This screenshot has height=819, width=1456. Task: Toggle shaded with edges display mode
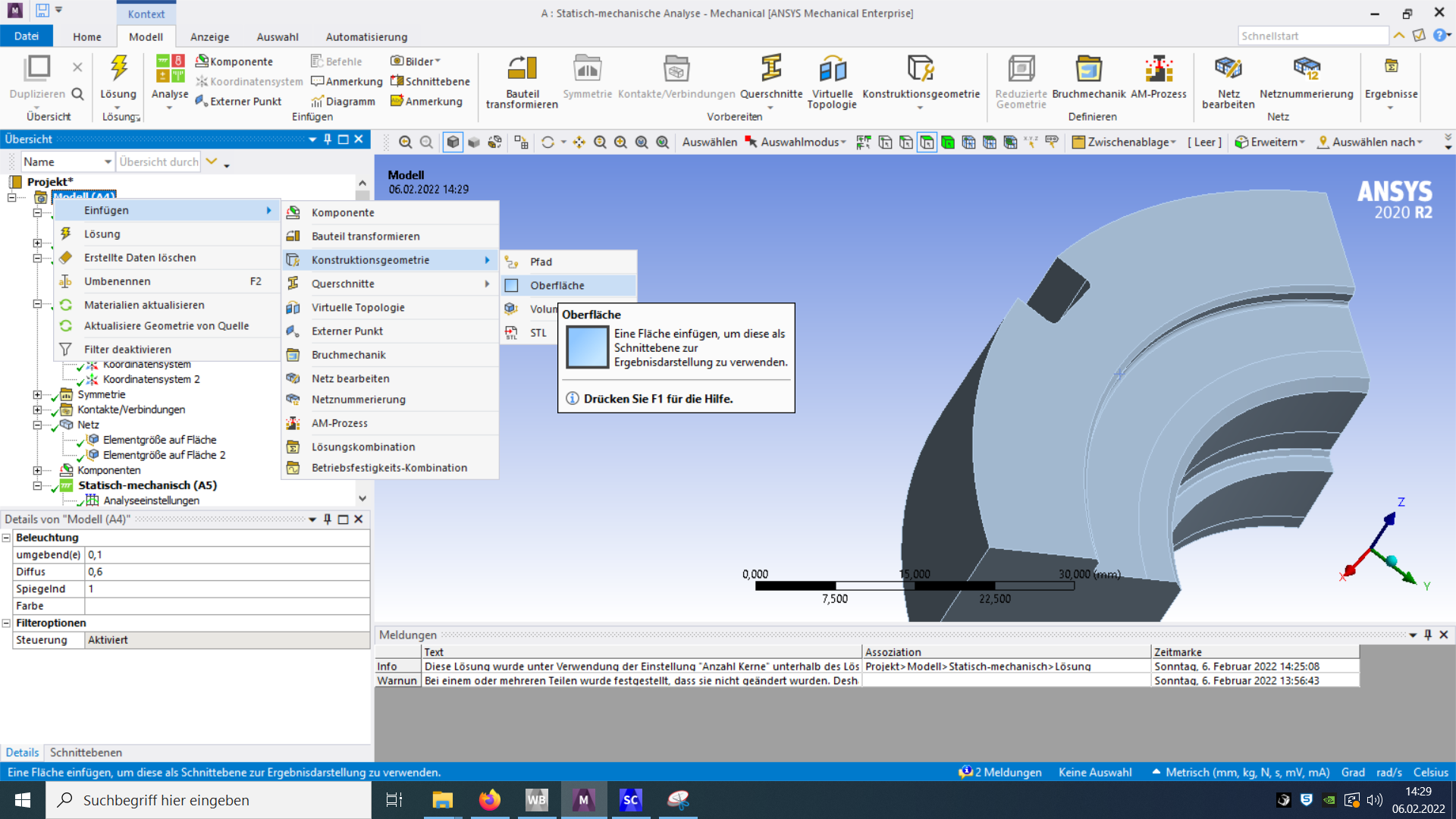pyautogui.click(x=453, y=142)
